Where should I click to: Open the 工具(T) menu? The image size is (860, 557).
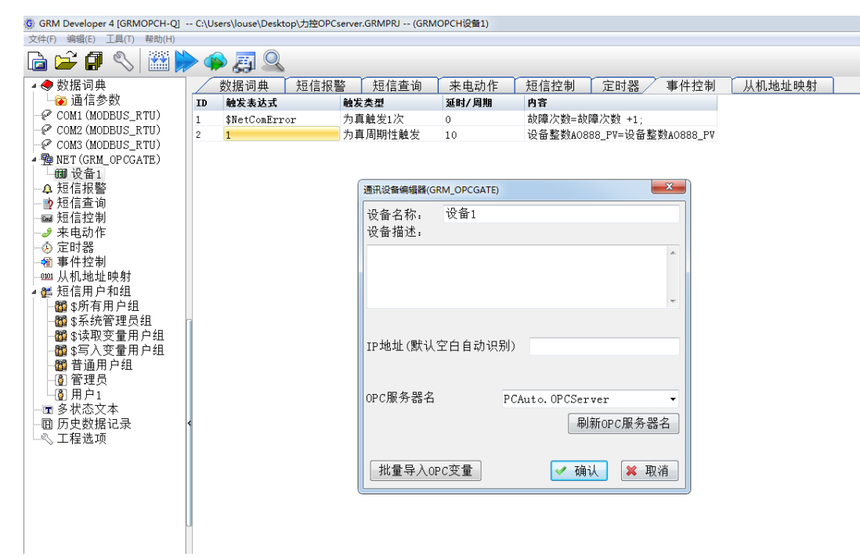120,39
